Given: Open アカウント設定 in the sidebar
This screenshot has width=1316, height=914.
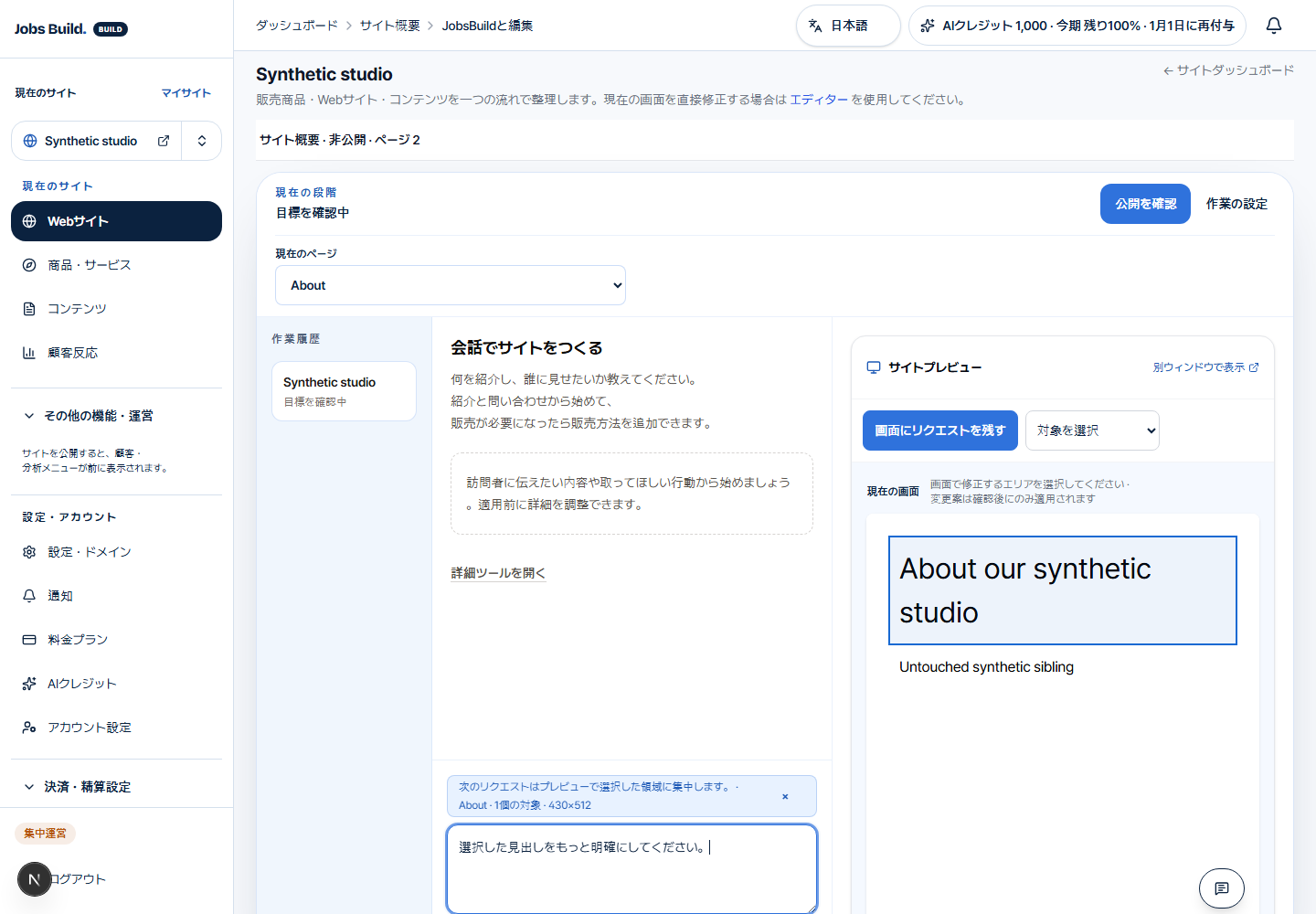Looking at the screenshot, I should point(116,728).
